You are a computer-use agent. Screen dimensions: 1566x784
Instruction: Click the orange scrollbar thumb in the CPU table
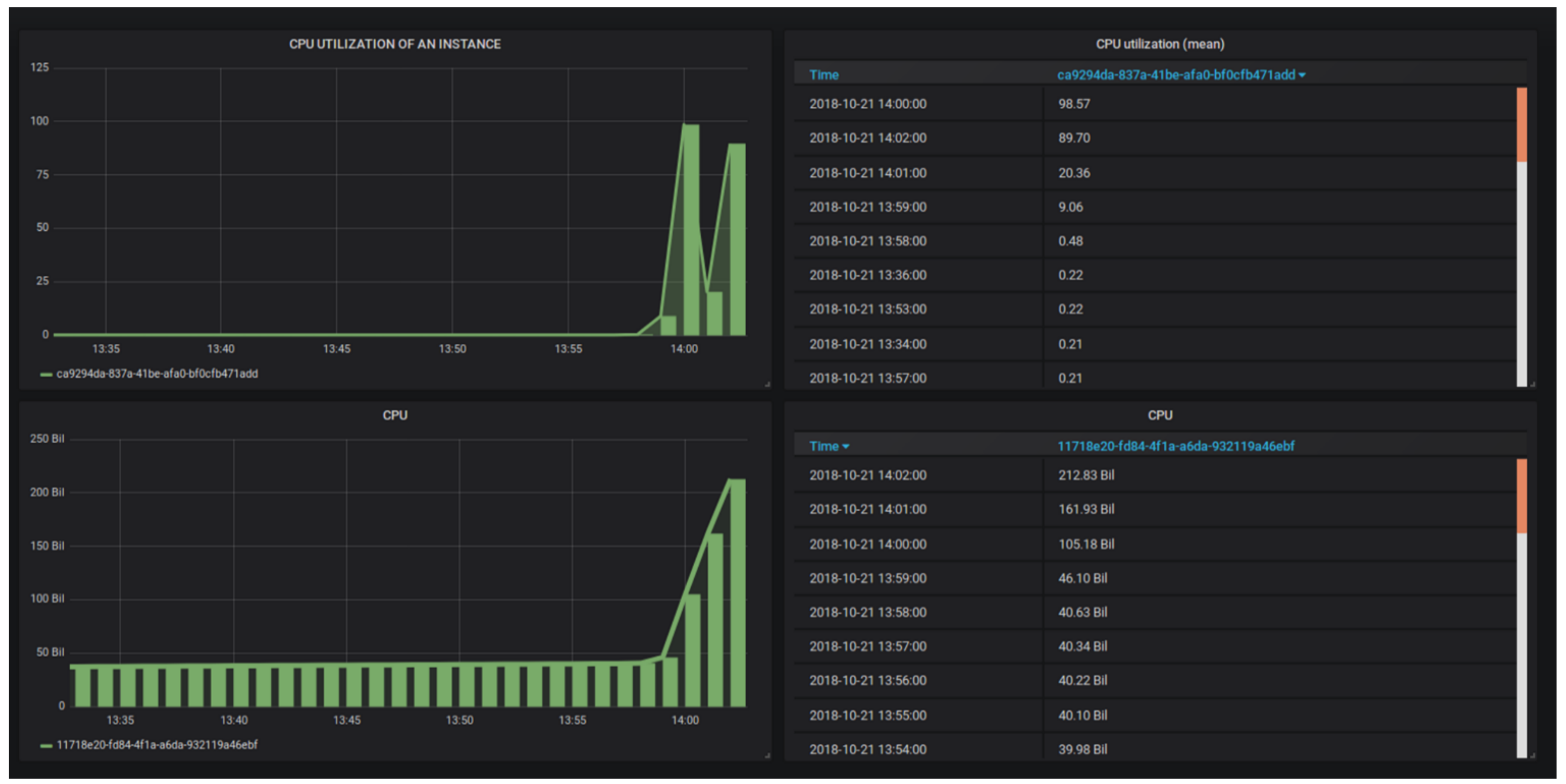pos(1521,496)
